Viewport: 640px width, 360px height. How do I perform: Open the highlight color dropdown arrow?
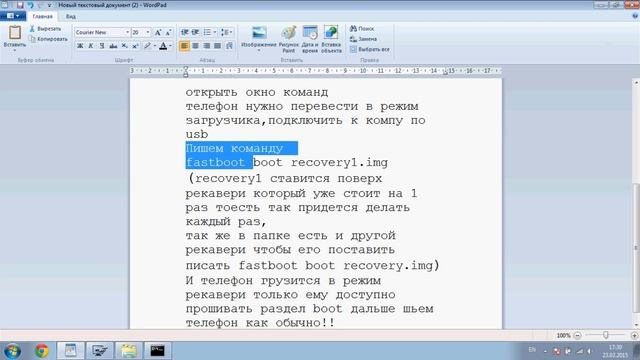(155, 46)
